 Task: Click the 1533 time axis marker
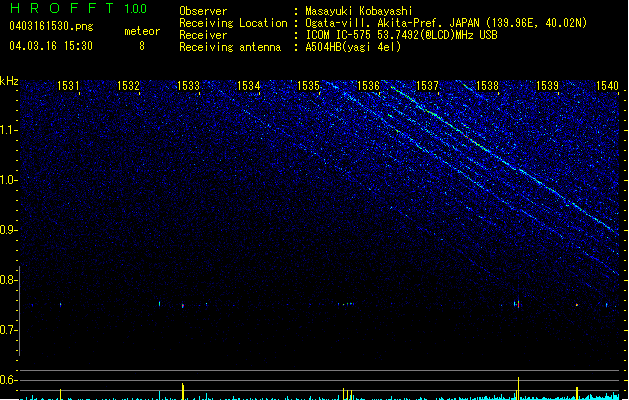point(188,86)
